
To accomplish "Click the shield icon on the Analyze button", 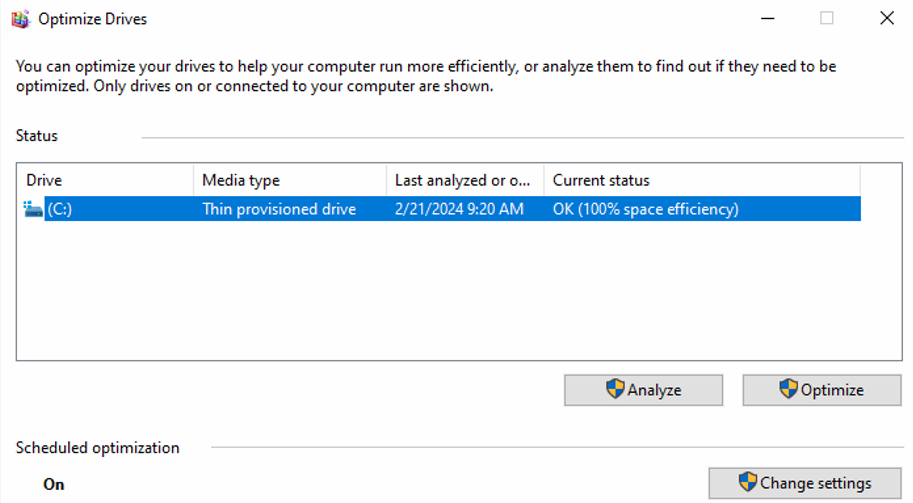I will point(615,389).
